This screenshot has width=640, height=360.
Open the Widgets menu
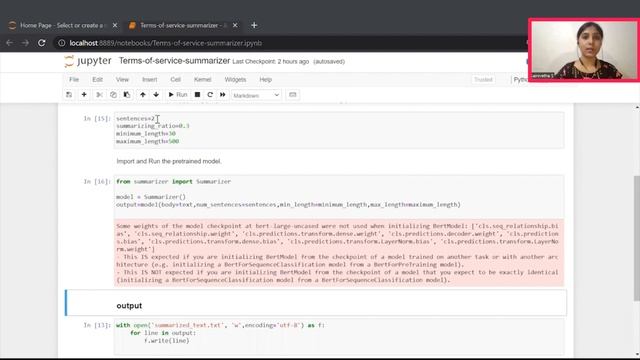tap(235, 80)
